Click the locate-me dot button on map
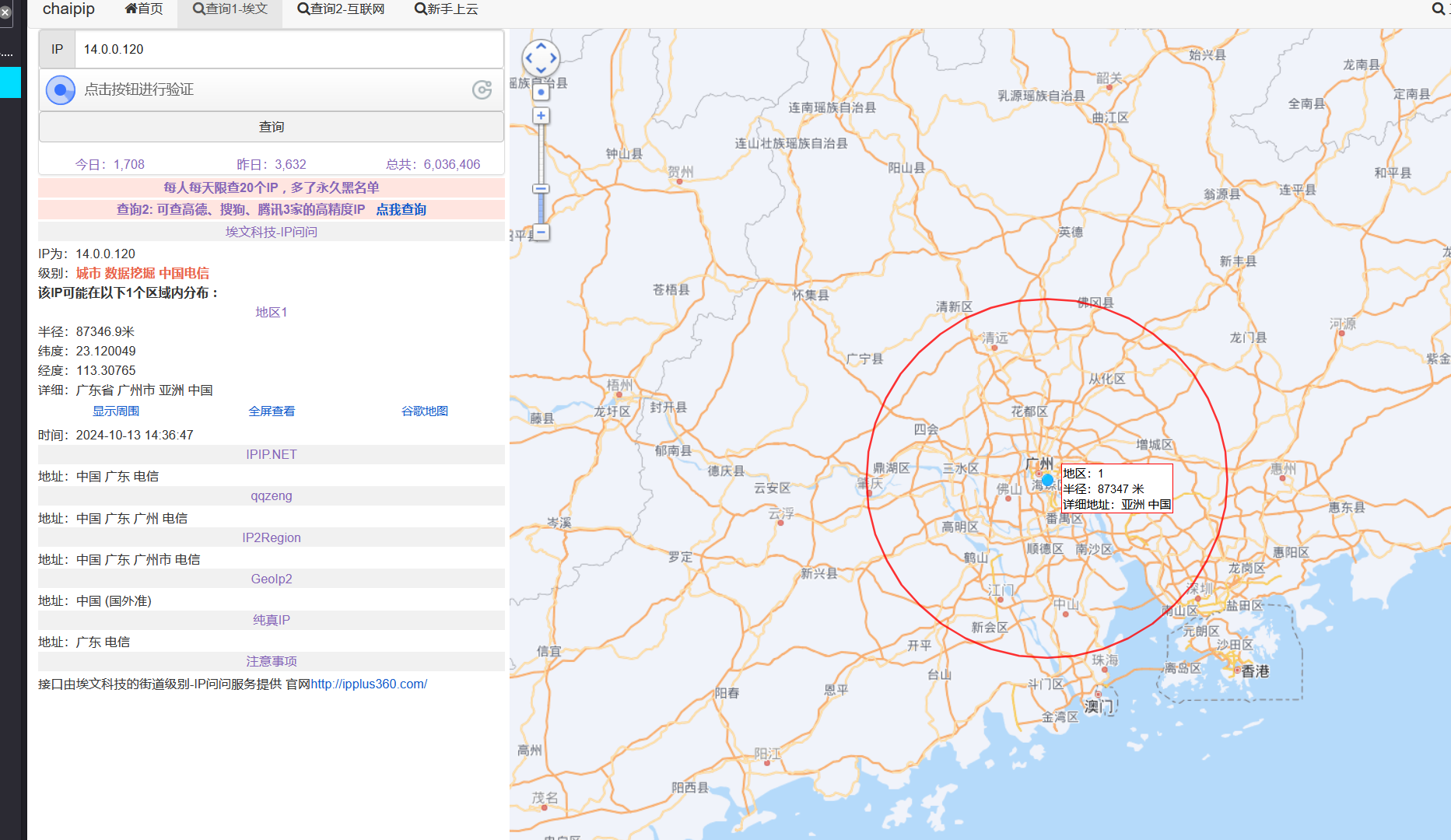This screenshot has width=1451, height=840. coord(541,92)
